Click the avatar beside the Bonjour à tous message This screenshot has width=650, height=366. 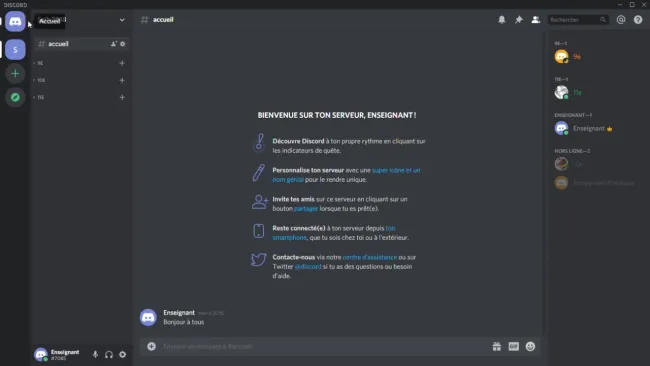click(148, 318)
